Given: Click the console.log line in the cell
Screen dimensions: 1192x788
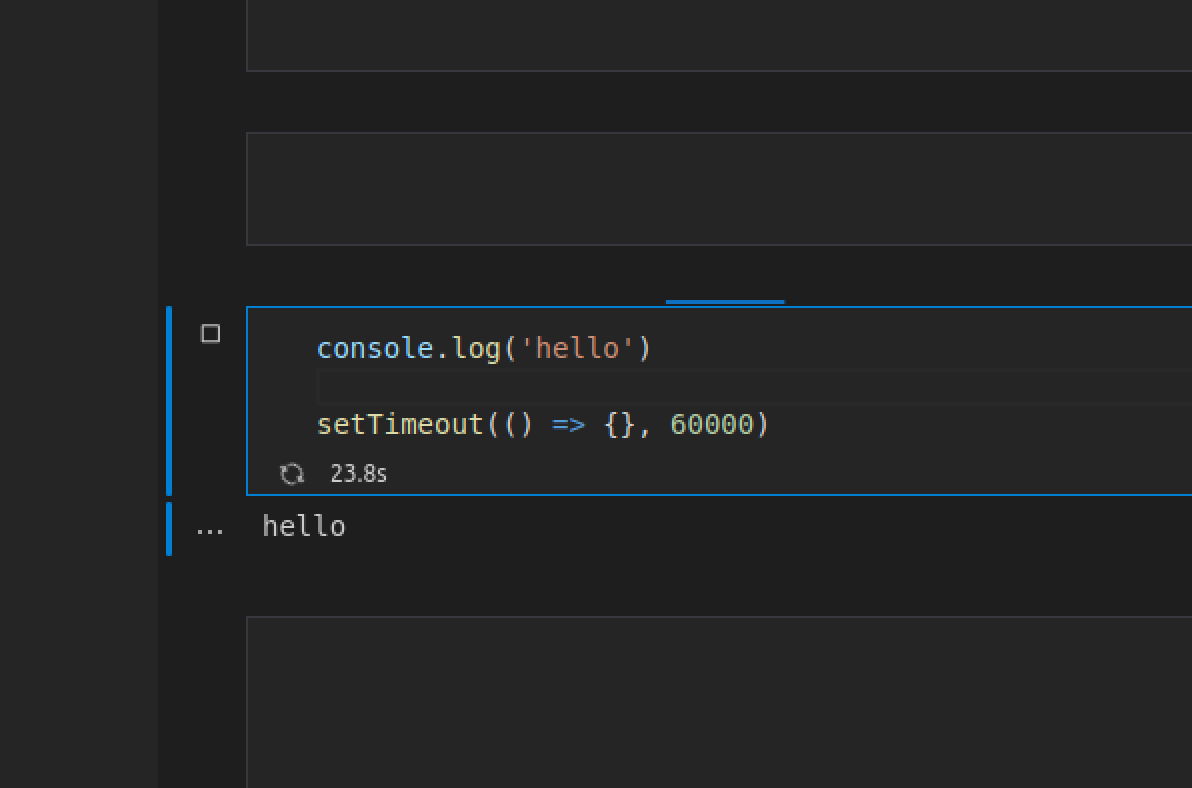Looking at the screenshot, I should click(x=484, y=348).
